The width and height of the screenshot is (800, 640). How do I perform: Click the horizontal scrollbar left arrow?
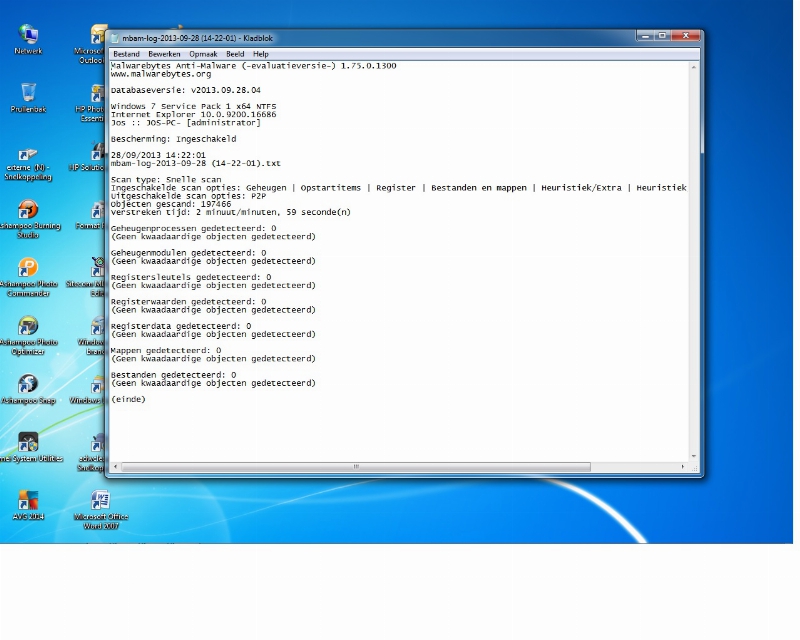[116, 466]
